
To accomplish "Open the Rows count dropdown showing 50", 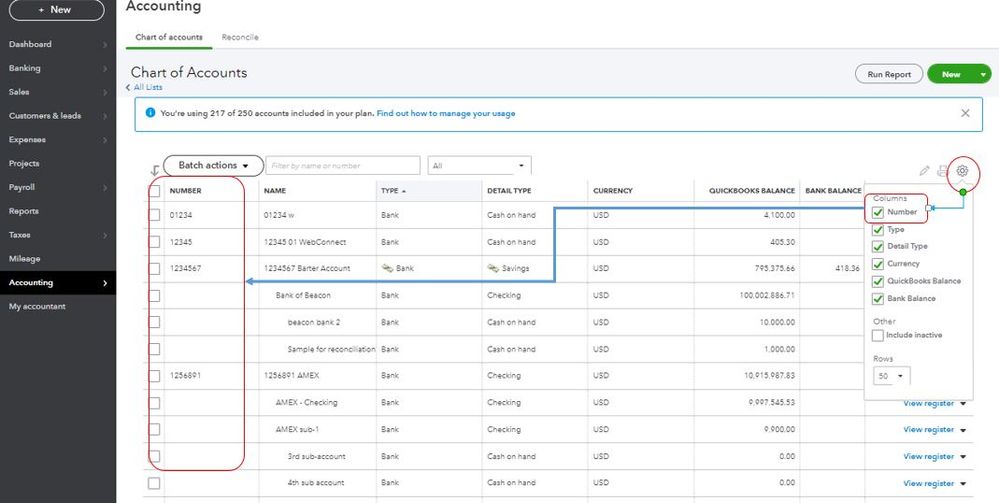I will click(891, 376).
